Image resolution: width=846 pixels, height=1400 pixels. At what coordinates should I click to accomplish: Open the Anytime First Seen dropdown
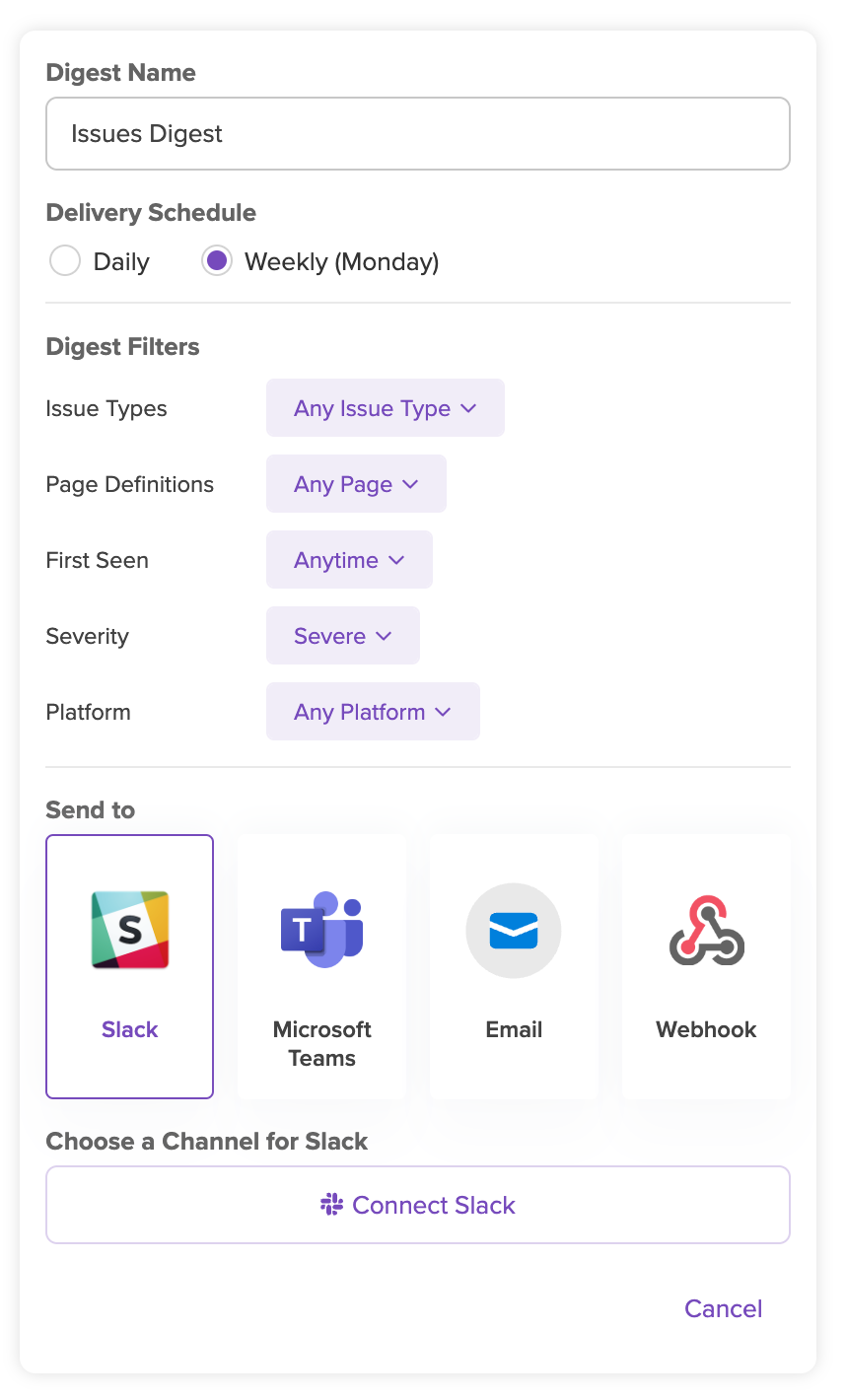tap(349, 560)
